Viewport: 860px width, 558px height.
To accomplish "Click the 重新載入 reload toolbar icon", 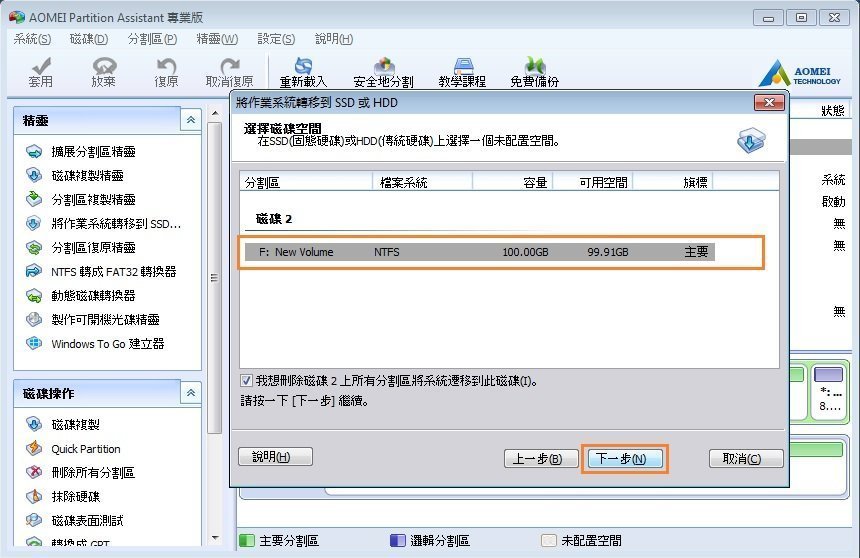I will [x=303, y=66].
